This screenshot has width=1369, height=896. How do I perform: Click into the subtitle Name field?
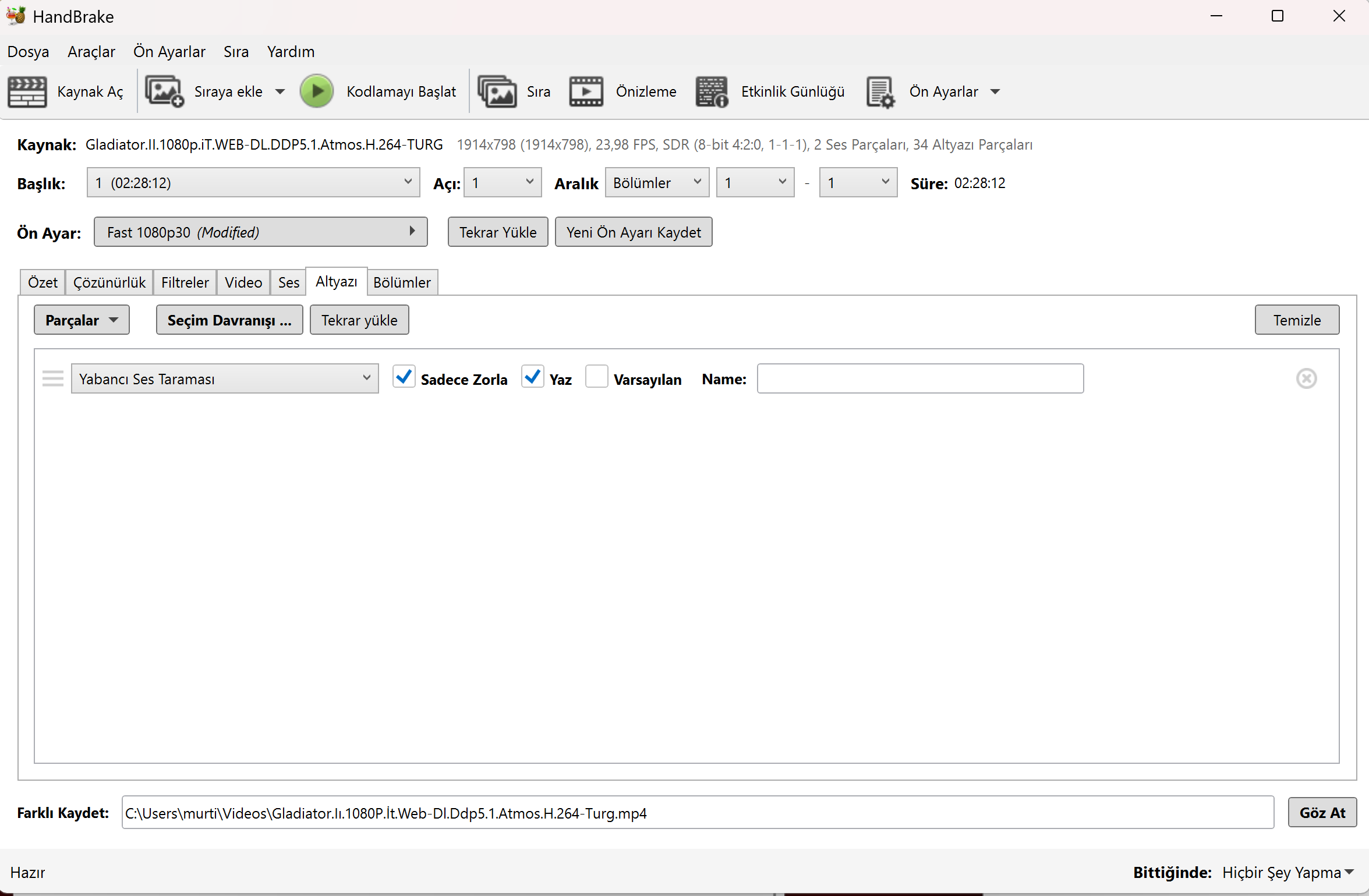(921, 379)
